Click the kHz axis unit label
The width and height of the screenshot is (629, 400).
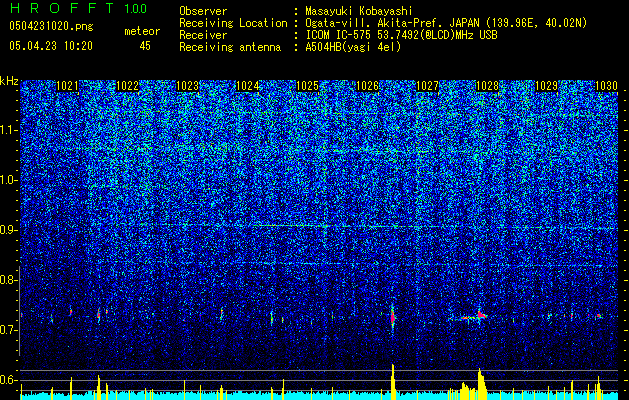pos(9,81)
